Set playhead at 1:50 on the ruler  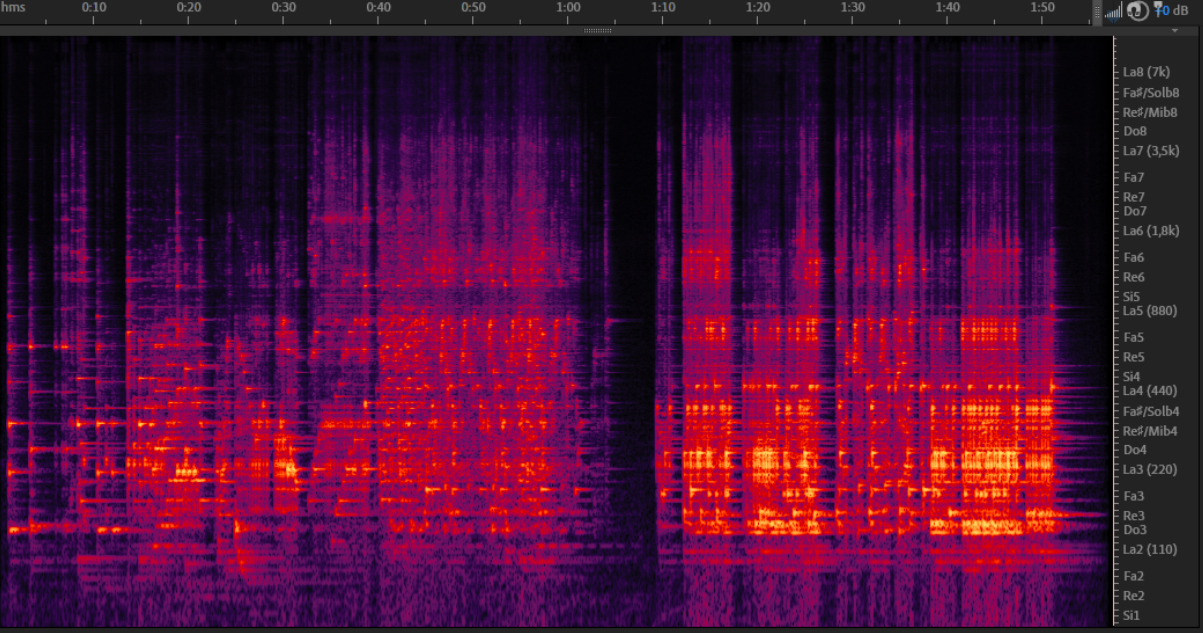tap(1042, 7)
